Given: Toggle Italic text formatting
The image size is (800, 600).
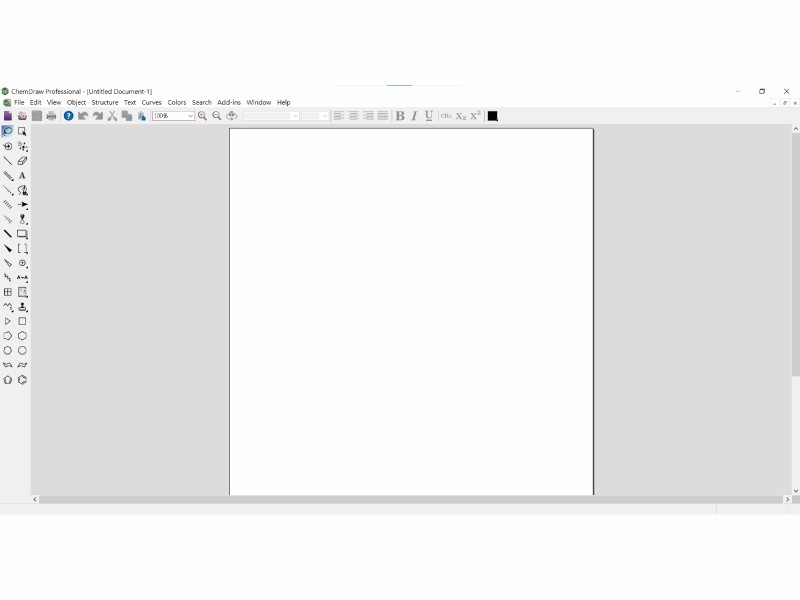Looking at the screenshot, I should point(414,116).
